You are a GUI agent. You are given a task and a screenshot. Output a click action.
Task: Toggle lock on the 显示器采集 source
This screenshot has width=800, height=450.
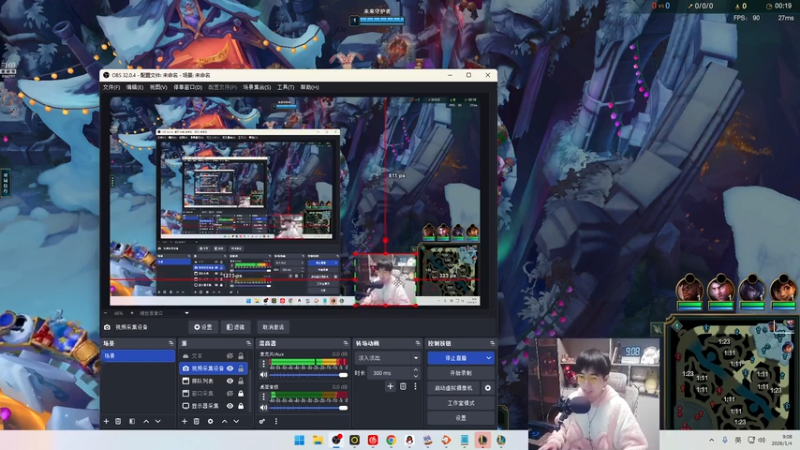point(241,406)
